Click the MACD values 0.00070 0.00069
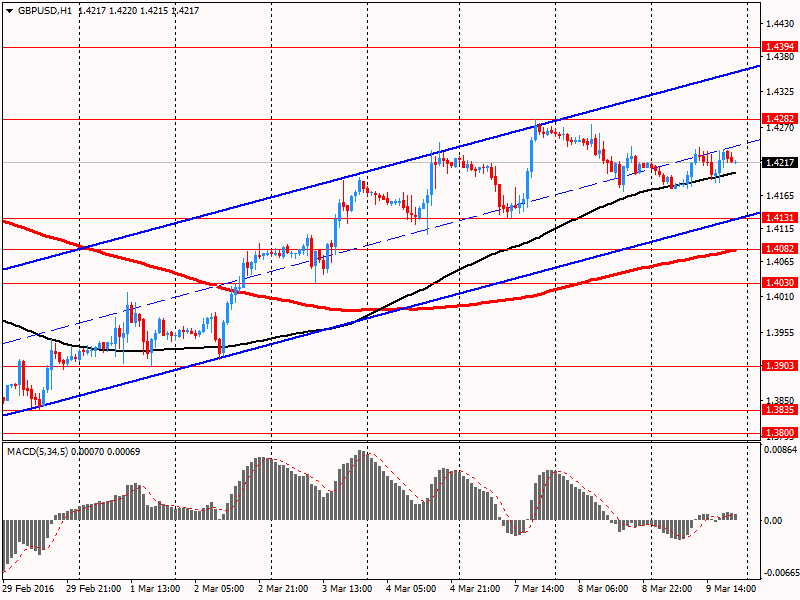Viewport: 800px width, 600px height. coord(106,452)
